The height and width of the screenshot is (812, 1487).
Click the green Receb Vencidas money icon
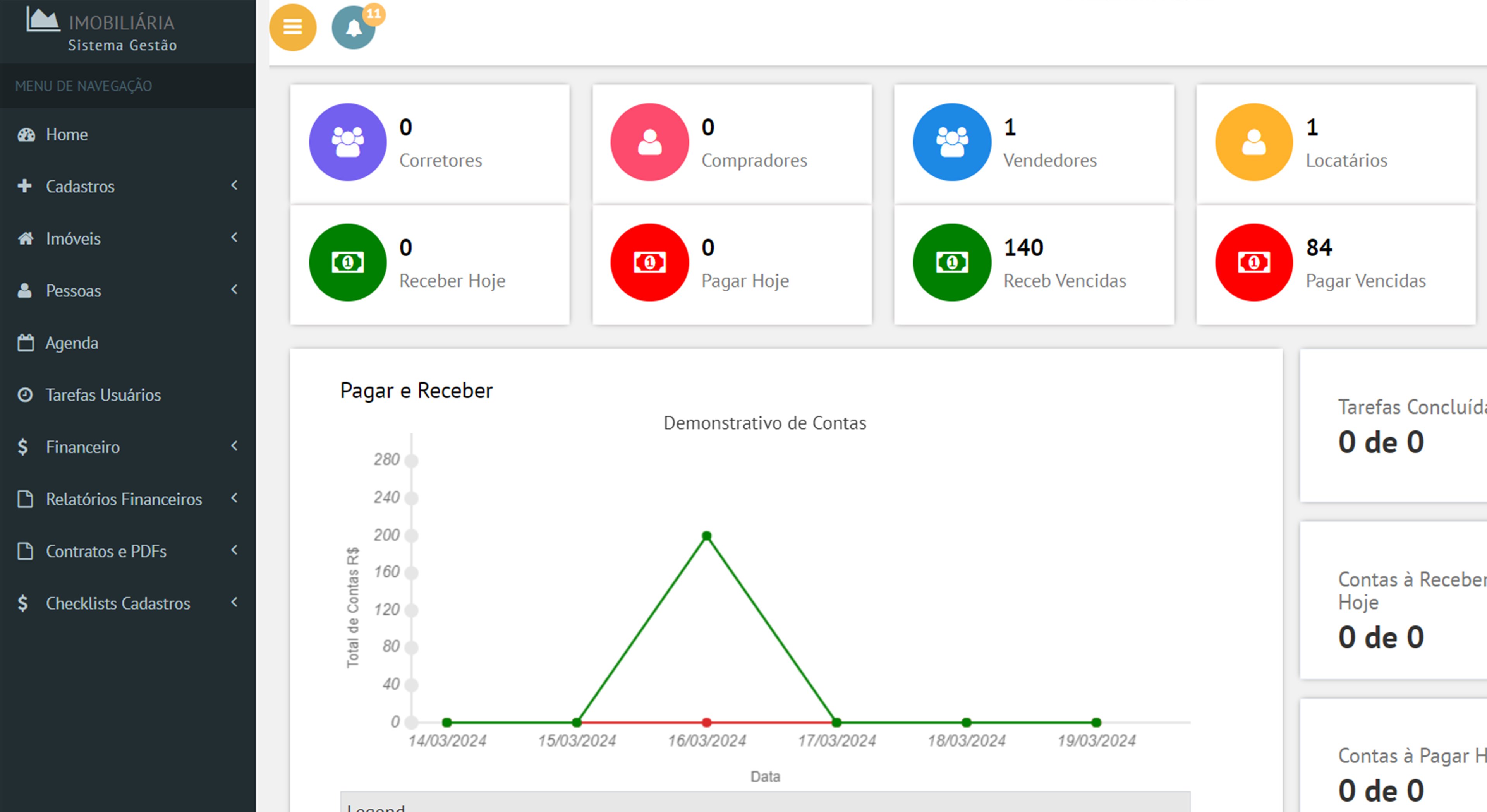[x=952, y=262]
